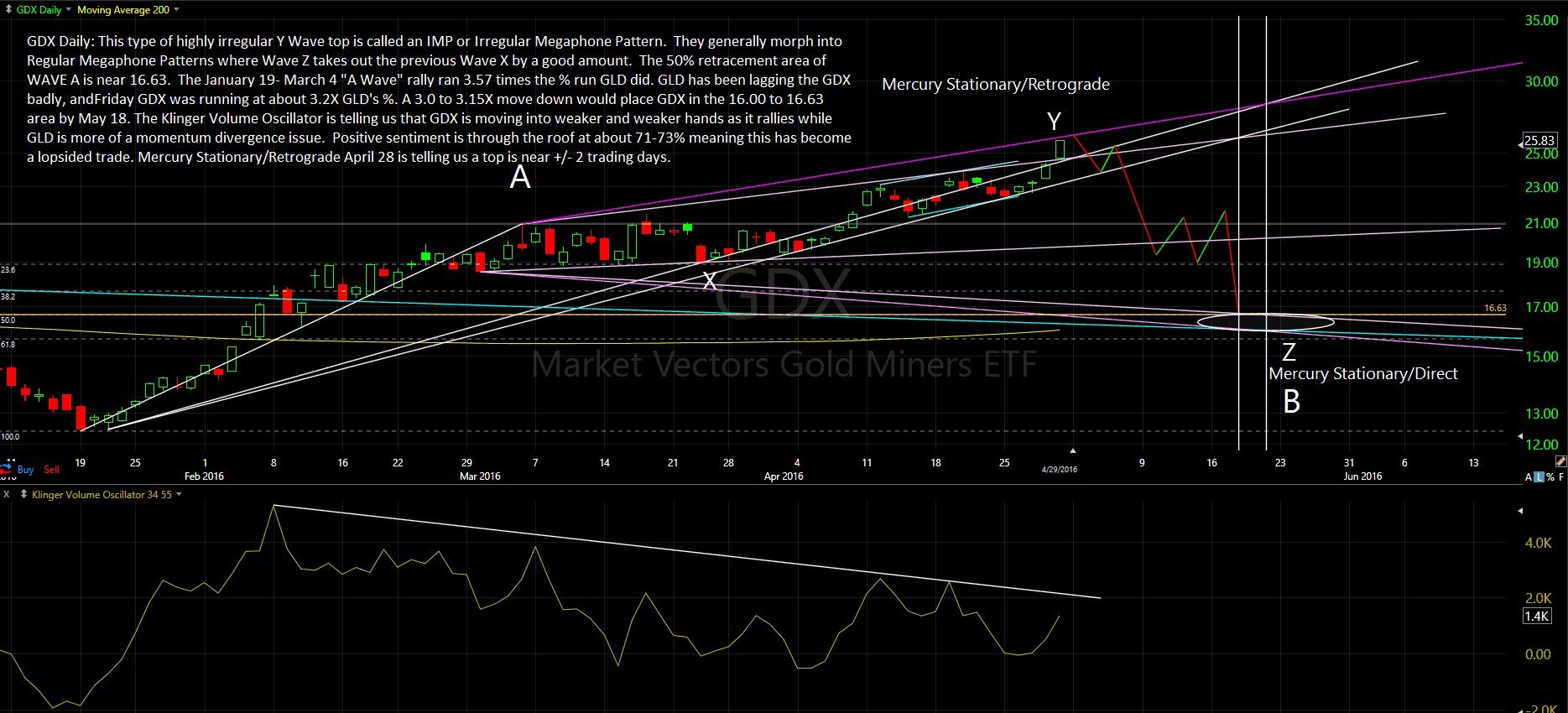This screenshot has width=1568, height=713.
Task: Click the arrow marker beside price 25.83
Action: 1520,145
